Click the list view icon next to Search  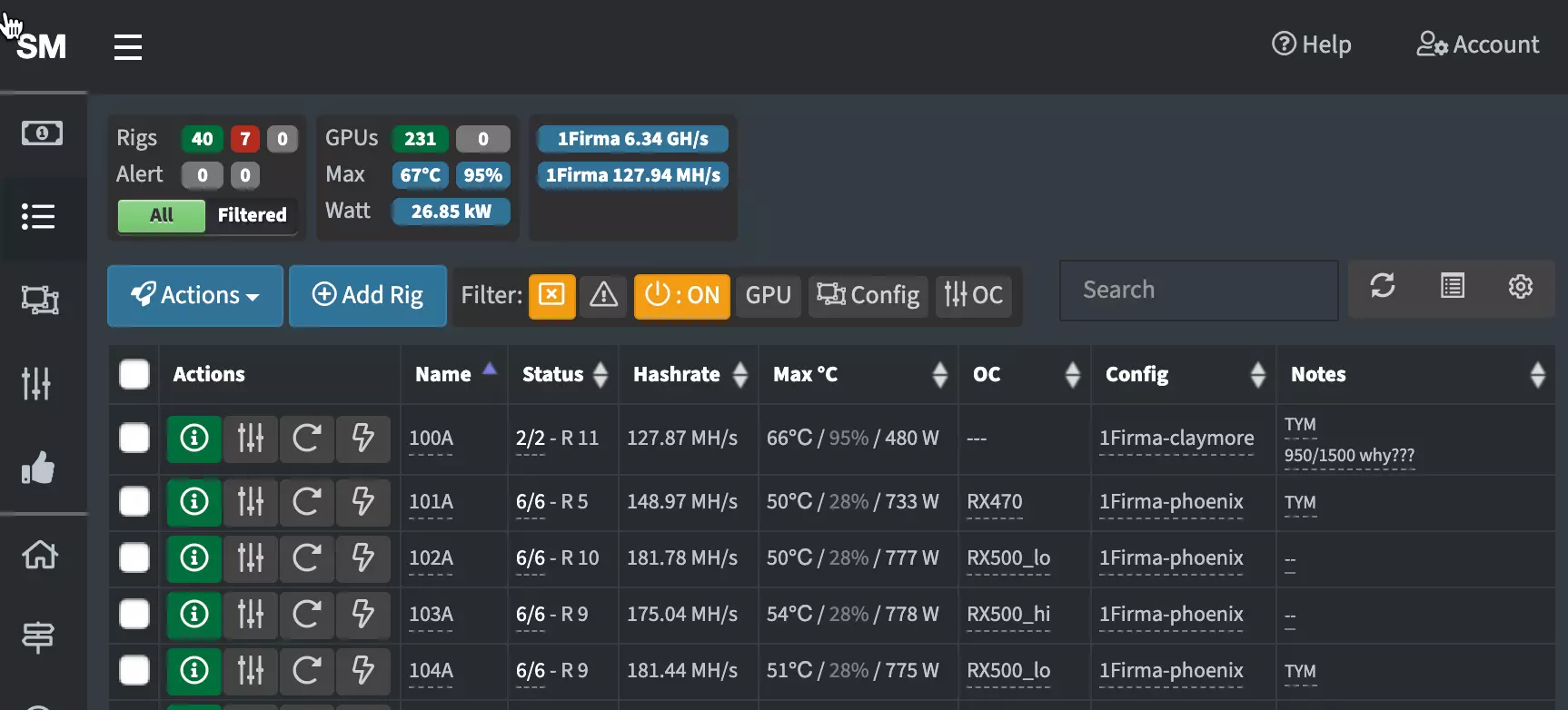pyautogui.click(x=1453, y=286)
